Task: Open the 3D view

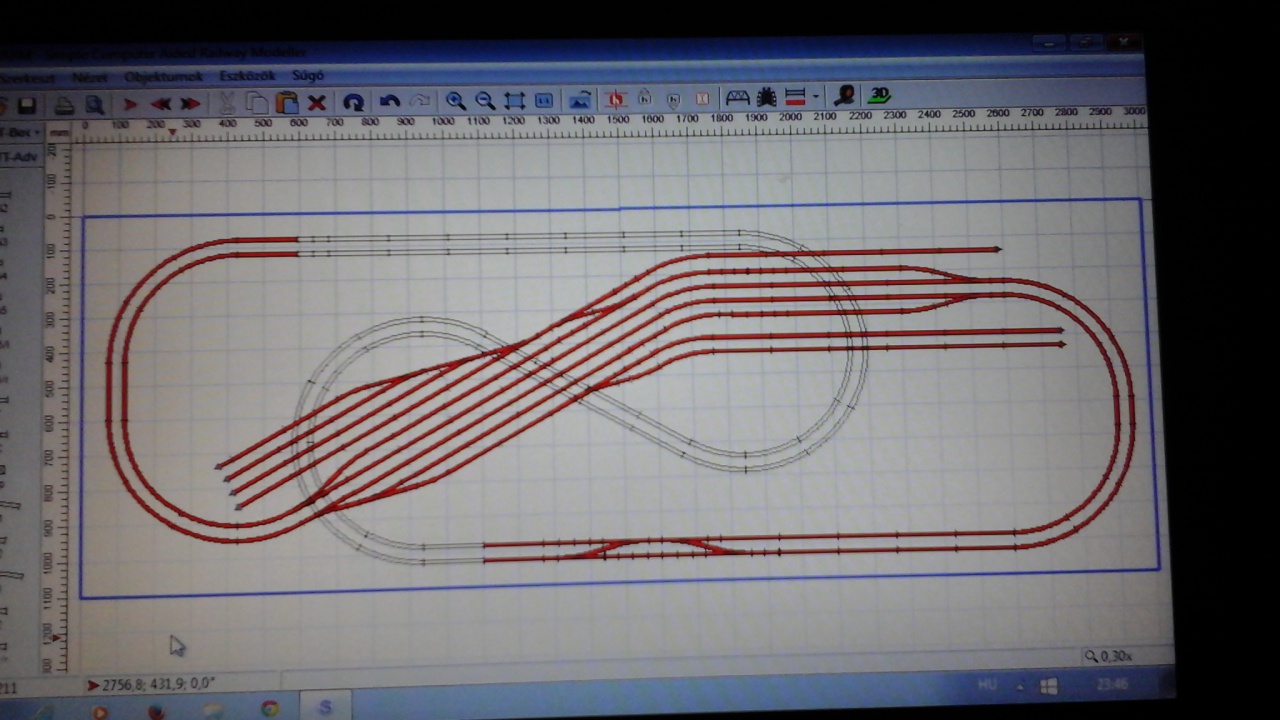Action: coord(879,95)
